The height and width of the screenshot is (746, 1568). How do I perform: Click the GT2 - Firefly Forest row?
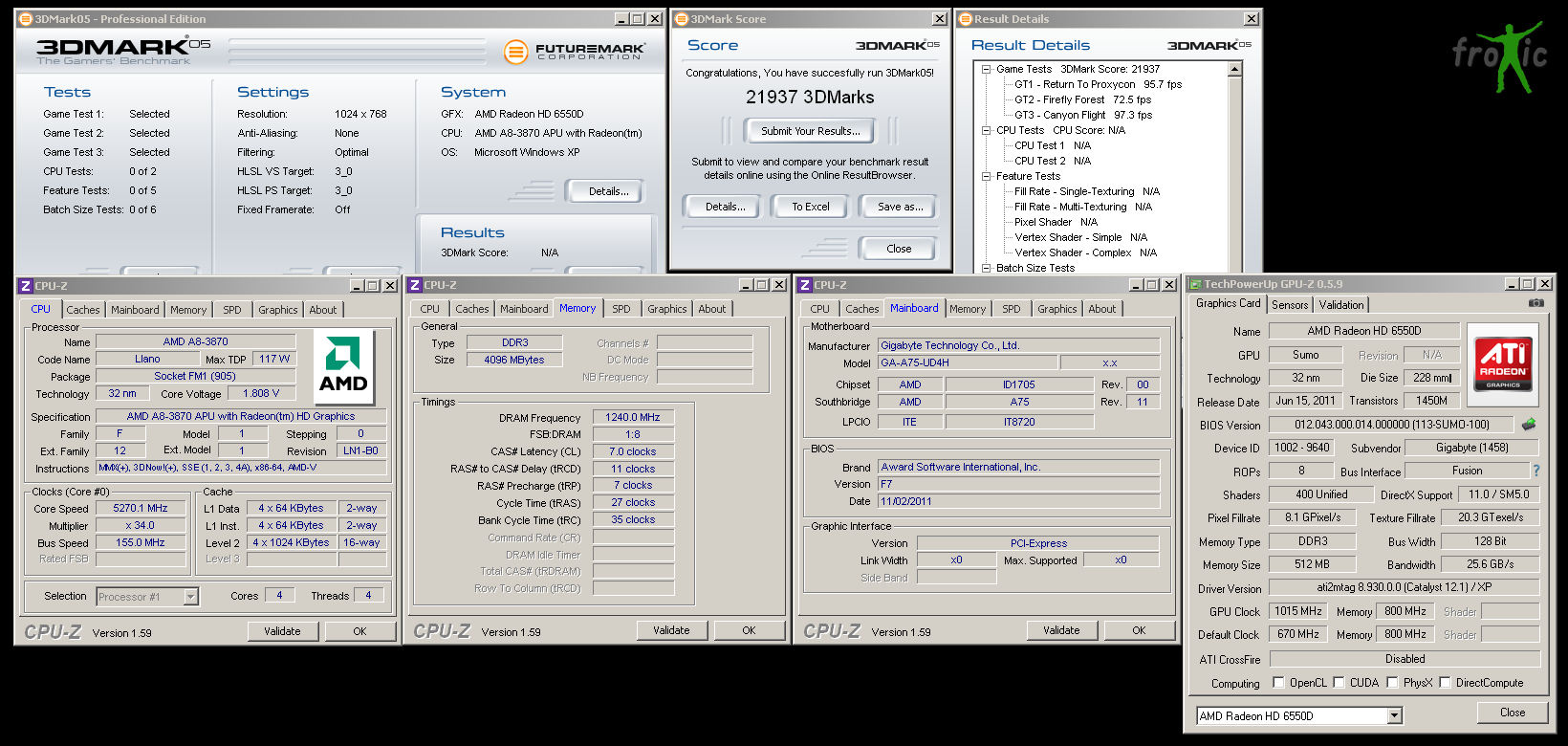(1082, 99)
